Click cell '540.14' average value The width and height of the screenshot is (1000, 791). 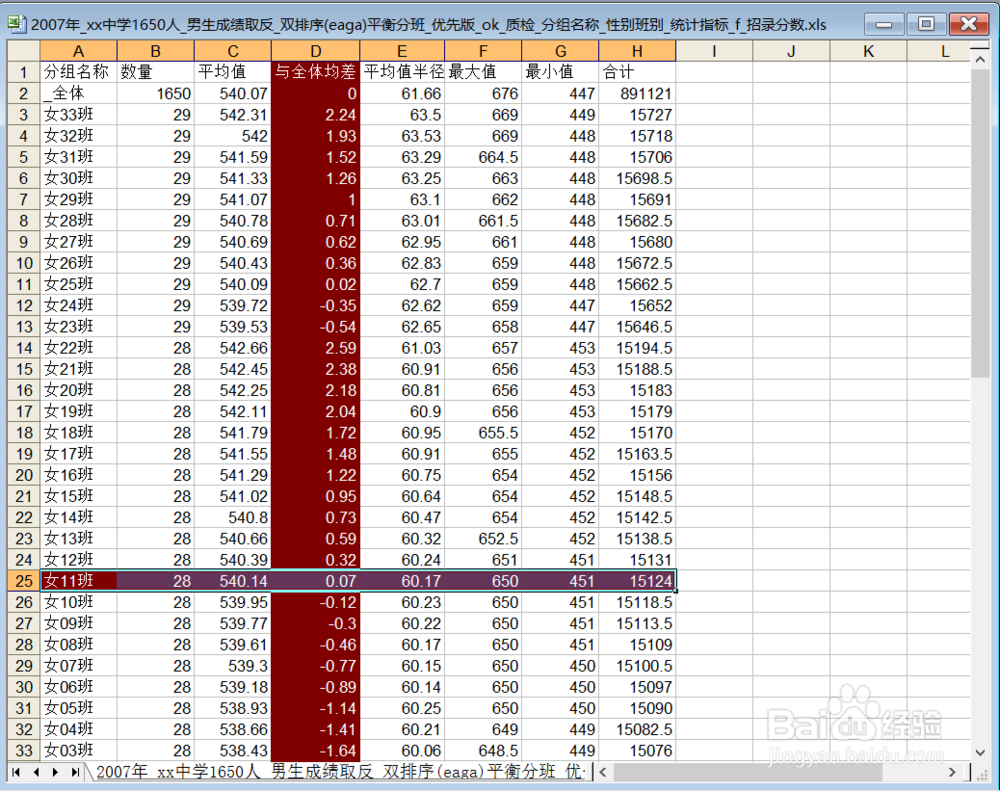point(233,580)
